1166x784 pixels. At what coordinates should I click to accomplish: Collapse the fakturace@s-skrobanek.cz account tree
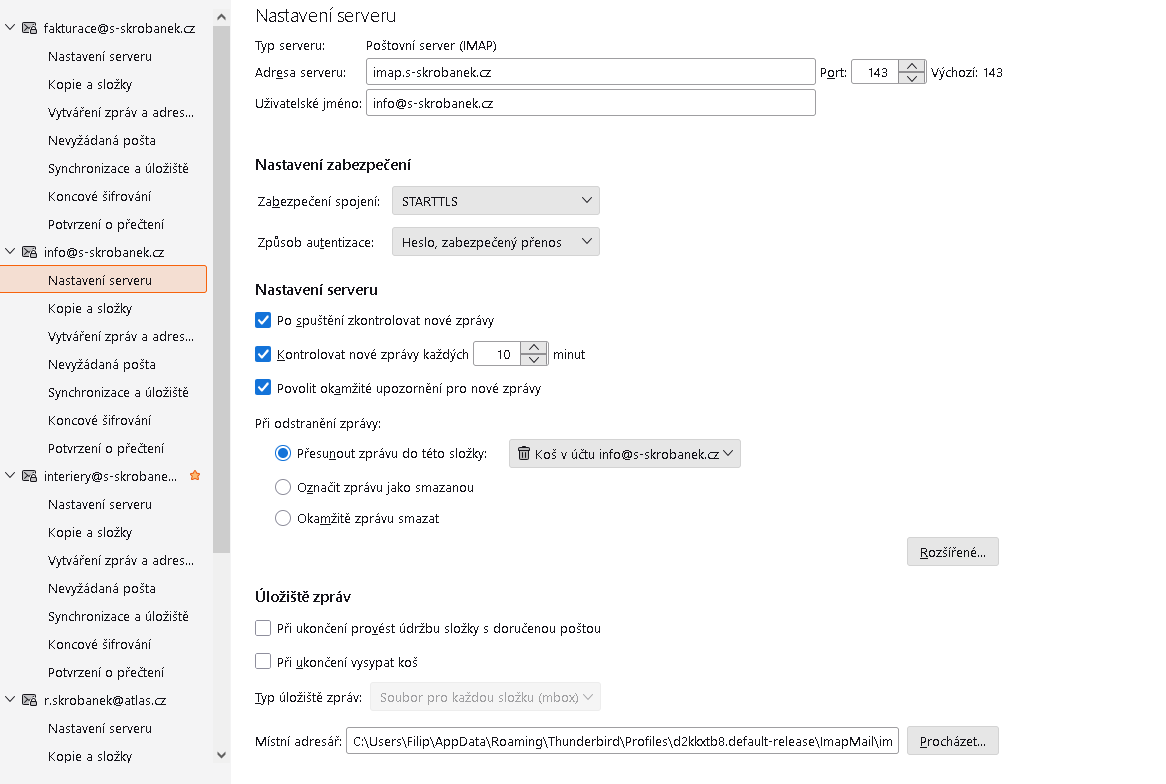click(x=10, y=28)
